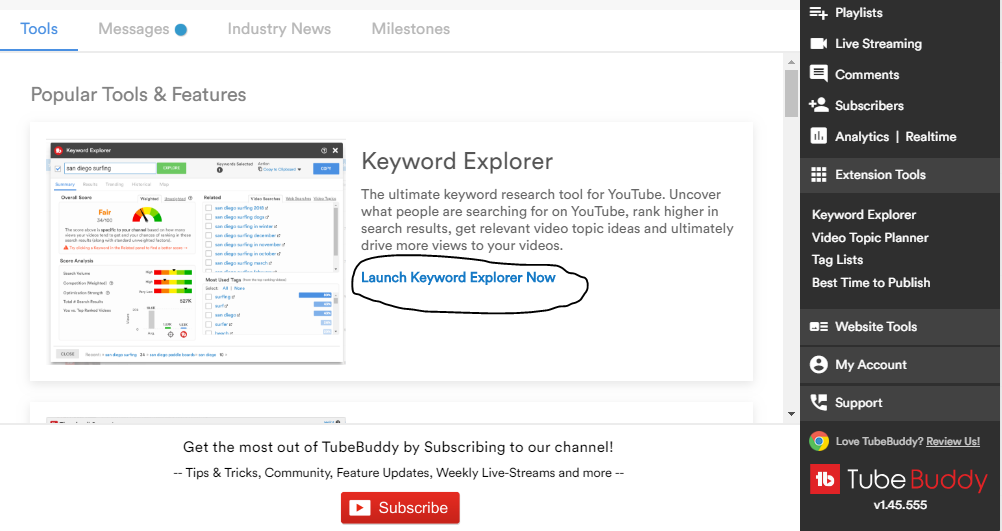
Task: Open Live Streaming in the sidebar
Action: point(879,43)
